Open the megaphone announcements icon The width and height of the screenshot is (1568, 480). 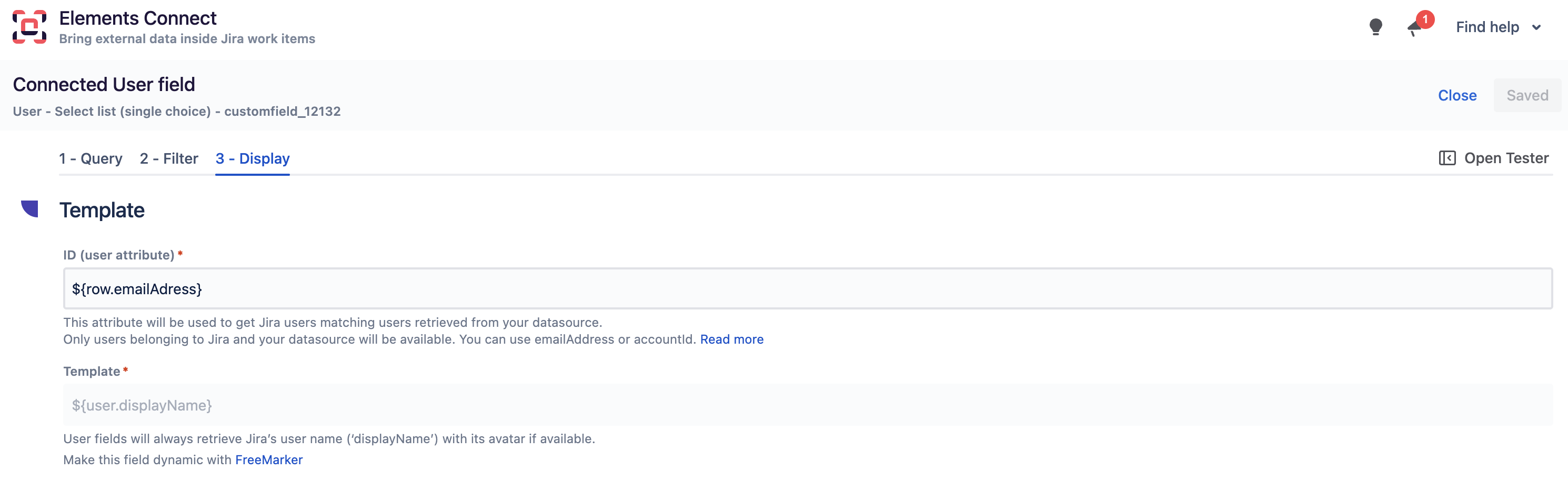pos(1414,28)
